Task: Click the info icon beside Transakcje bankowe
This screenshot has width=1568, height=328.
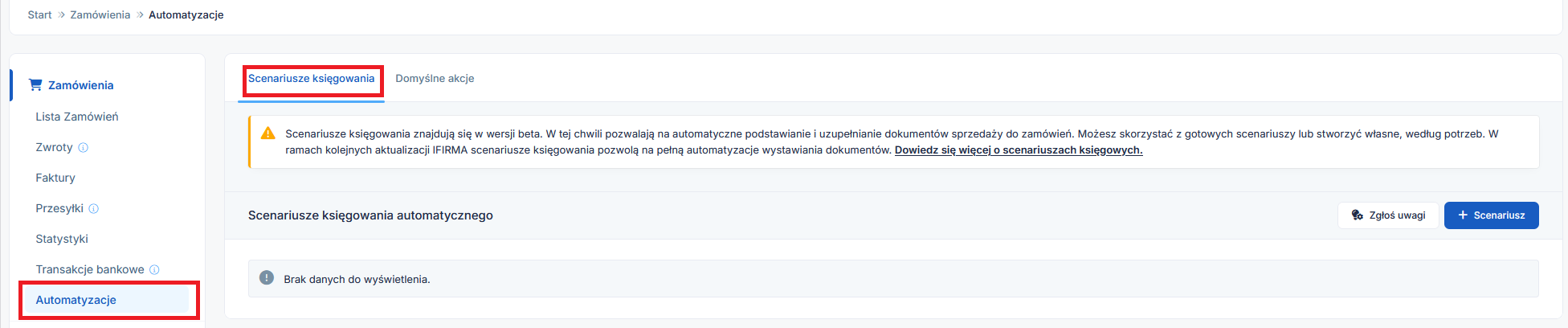Action: 154,270
